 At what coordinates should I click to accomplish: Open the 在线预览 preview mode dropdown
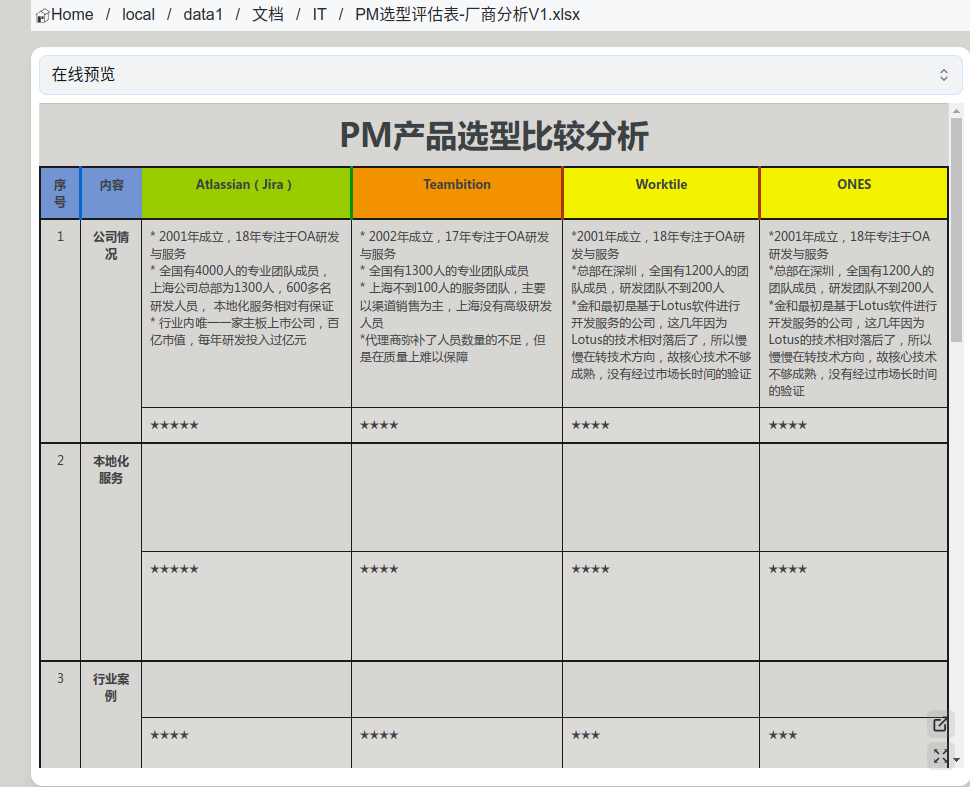click(x=500, y=75)
